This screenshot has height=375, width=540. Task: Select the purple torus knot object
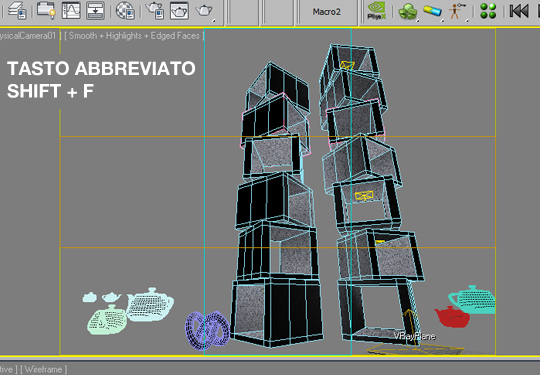tap(207, 330)
